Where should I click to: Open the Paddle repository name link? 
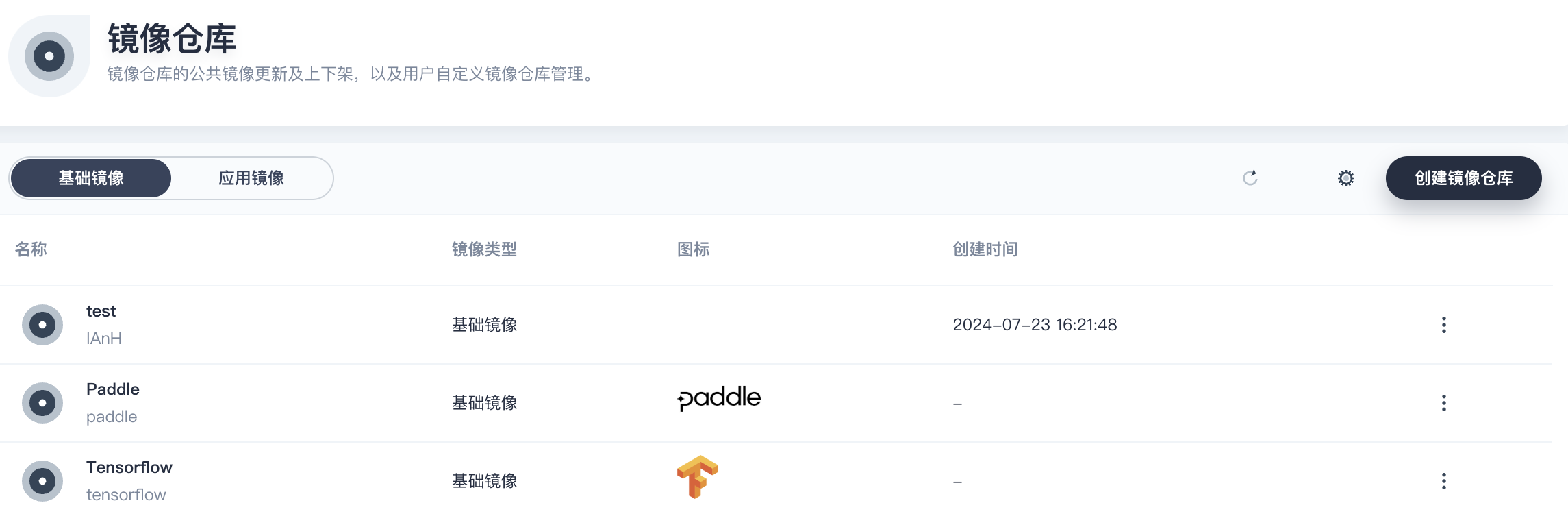[x=113, y=389]
